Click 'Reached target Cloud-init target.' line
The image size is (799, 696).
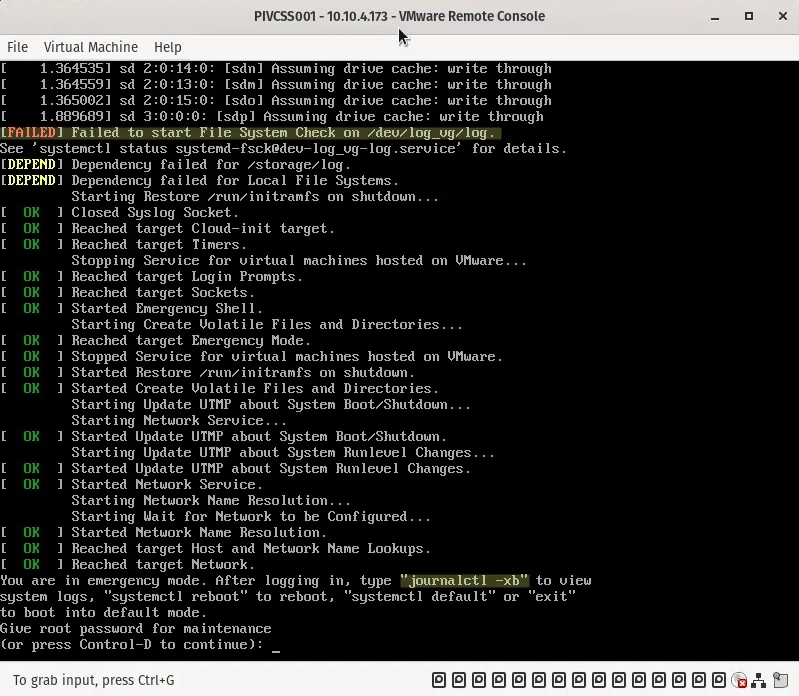(203, 229)
